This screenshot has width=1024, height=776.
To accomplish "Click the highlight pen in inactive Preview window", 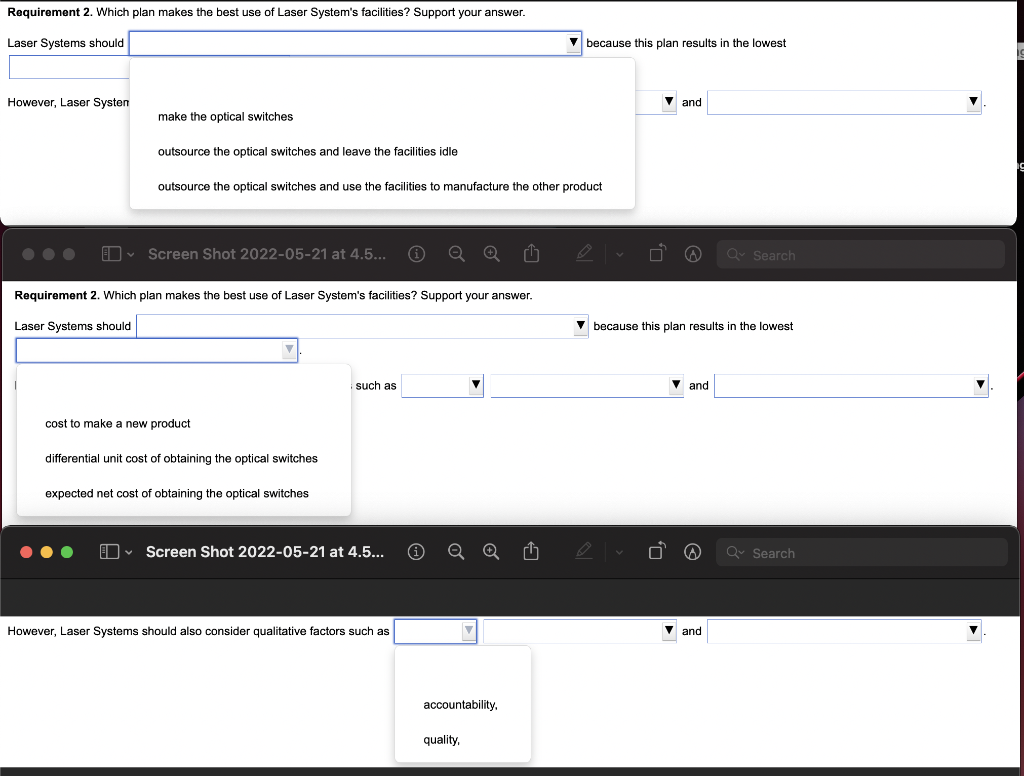I will click(x=584, y=253).
